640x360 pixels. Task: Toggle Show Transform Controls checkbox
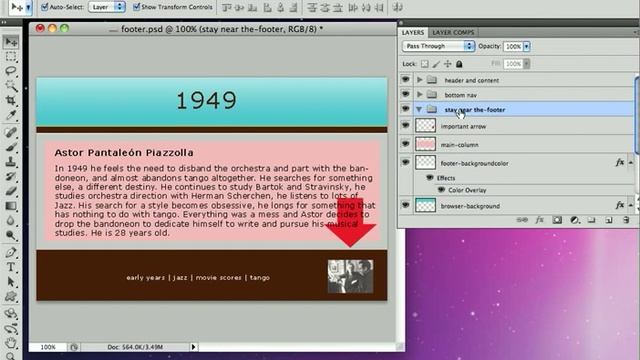[x=137, y=7]
